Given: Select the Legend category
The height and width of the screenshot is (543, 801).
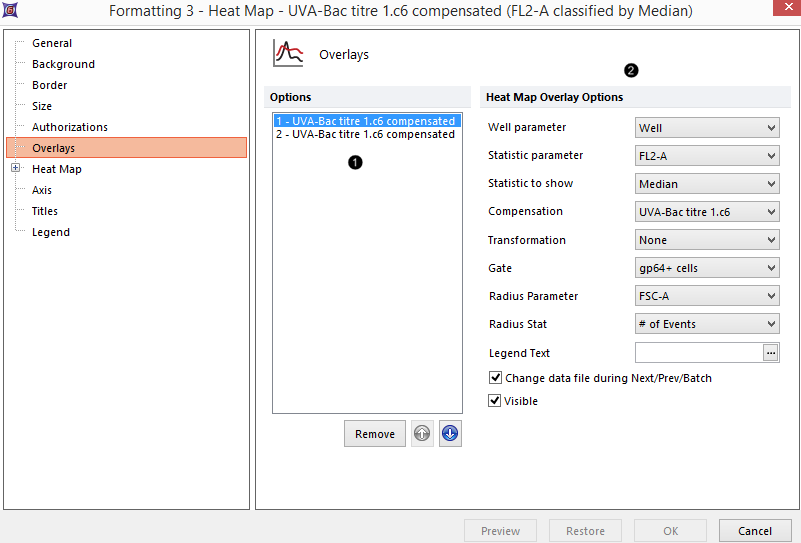Looking at the screenshot, I should [x=51, y=232].
